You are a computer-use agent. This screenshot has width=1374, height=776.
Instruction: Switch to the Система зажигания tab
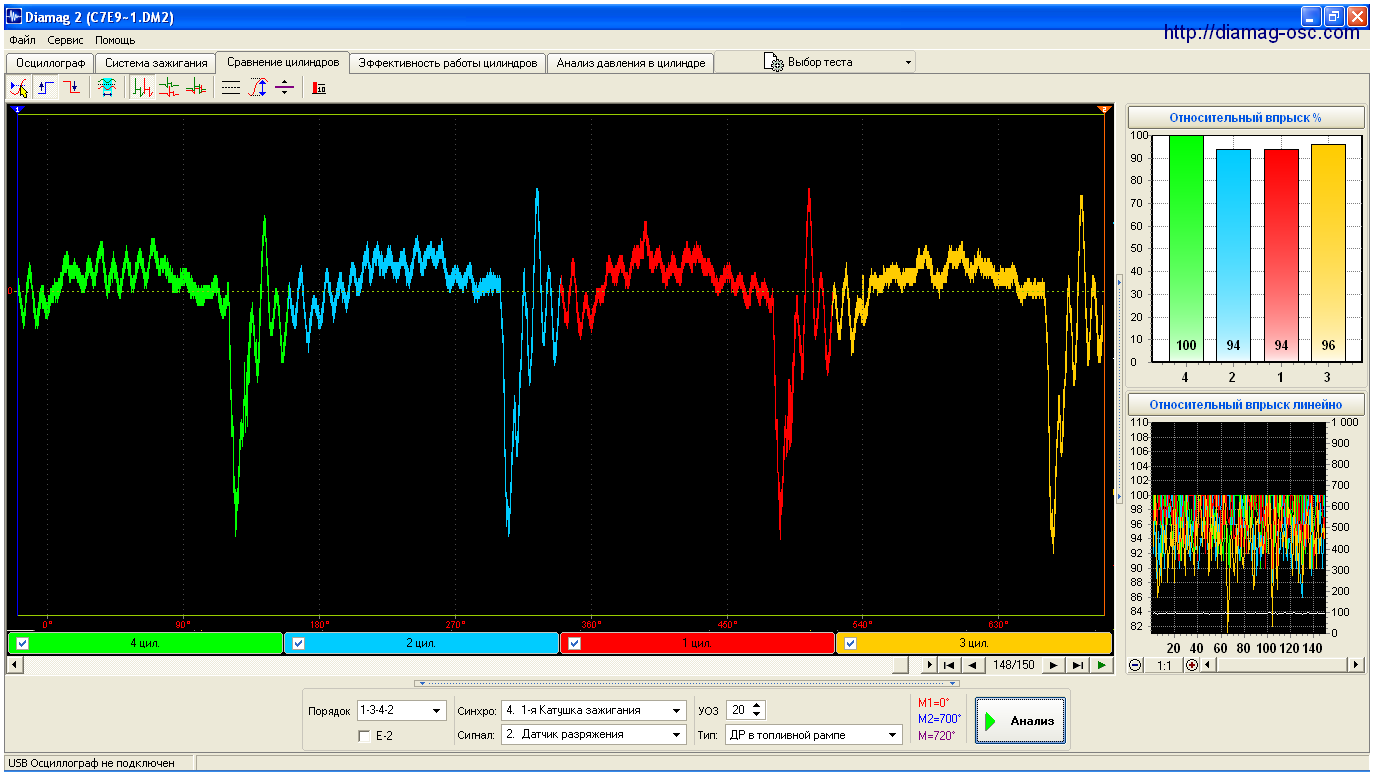(x=156, y=63)
